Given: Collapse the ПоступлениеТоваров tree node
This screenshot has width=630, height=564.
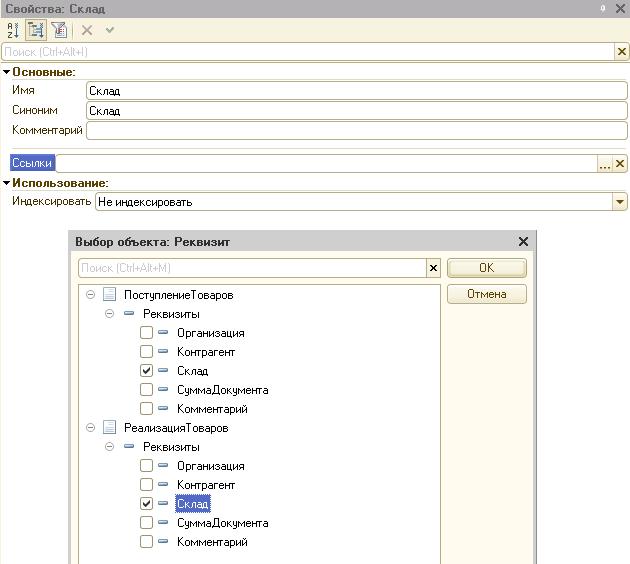Looking at the screenshot, I should click(x=91, y=295).
